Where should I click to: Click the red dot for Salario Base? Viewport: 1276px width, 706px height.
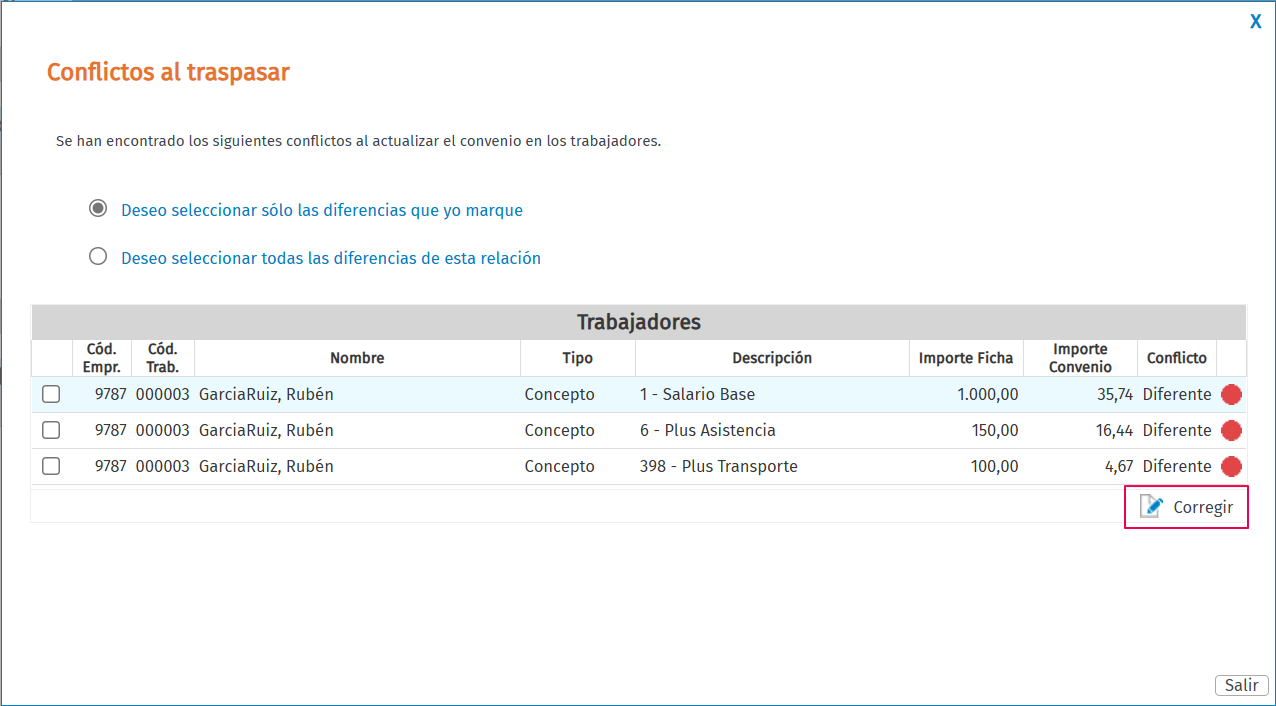pyautogui.click(x=1231, y=394)
